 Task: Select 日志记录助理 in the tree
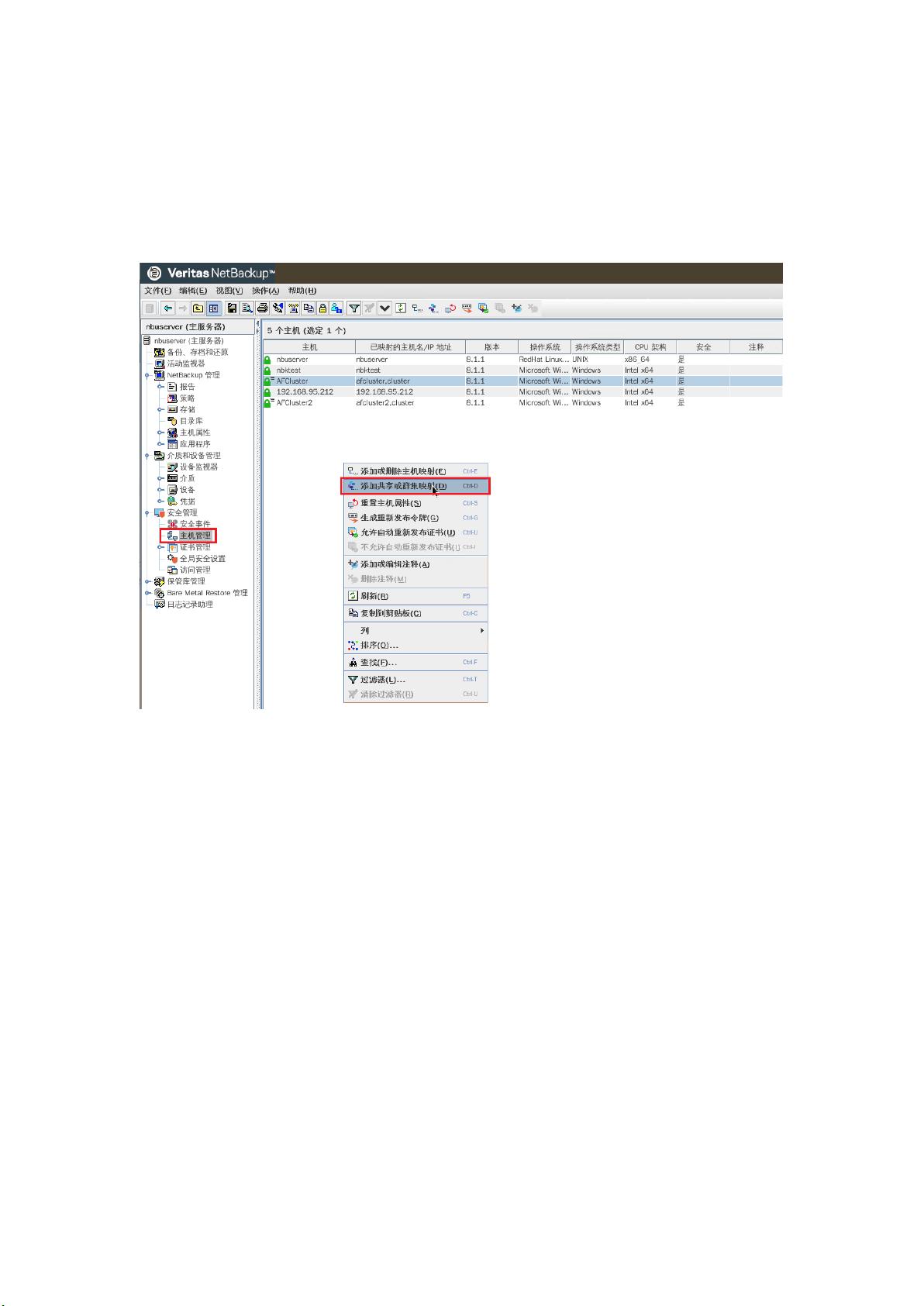pos(190,605)
